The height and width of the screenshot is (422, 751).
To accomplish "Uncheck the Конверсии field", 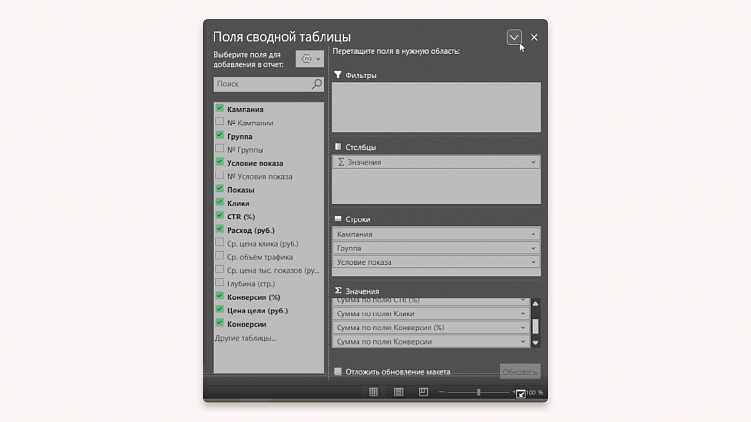I will (219, 323).
